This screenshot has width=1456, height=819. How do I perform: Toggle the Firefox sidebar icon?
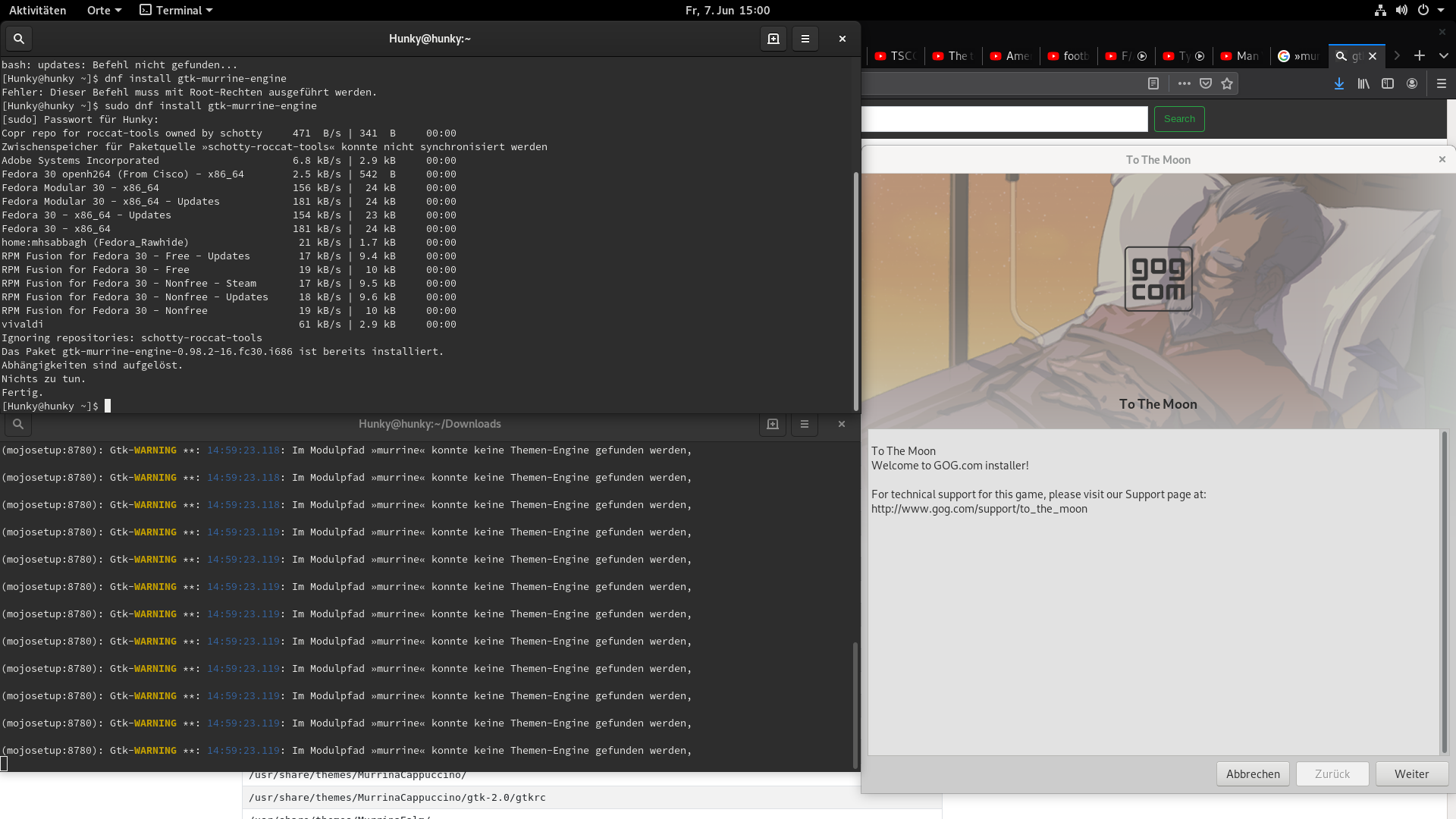(1388, 83)
